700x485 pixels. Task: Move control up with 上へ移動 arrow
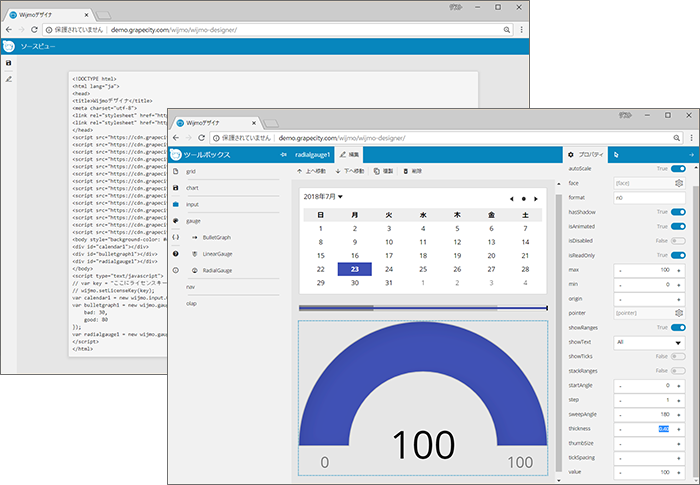[x=299, y=172]
